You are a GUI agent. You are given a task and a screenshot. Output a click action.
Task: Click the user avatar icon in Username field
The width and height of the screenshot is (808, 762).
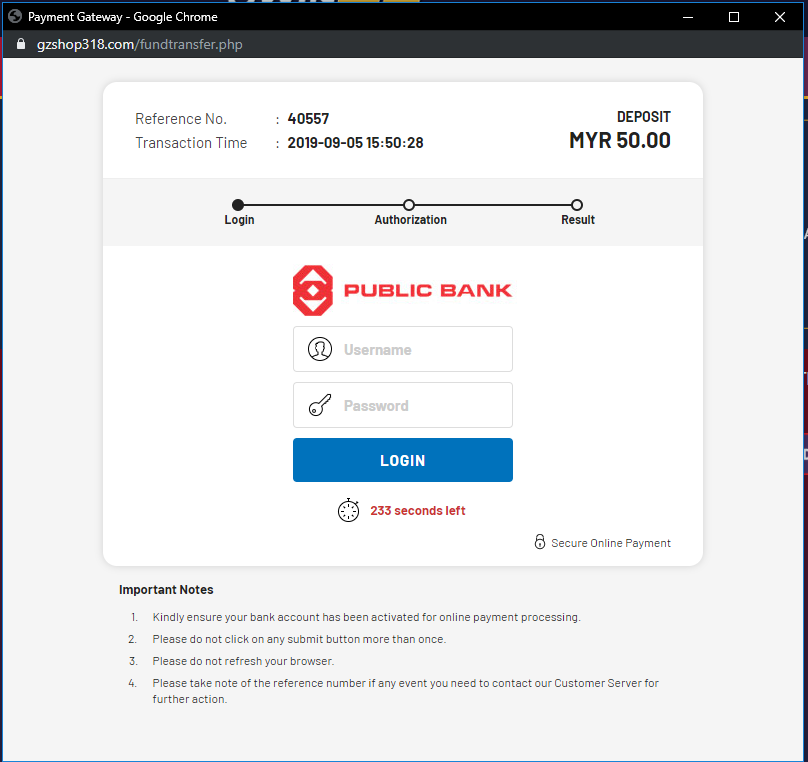319,349
